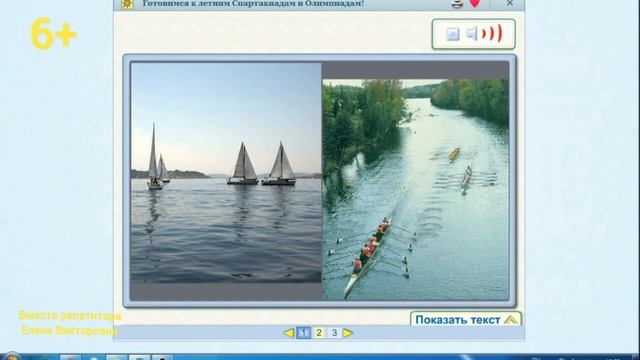Click the window title 'Готовимся к летним Спартакиадам и Олимпиадам!'
The image size is (640, 360).
coord(253,4)
